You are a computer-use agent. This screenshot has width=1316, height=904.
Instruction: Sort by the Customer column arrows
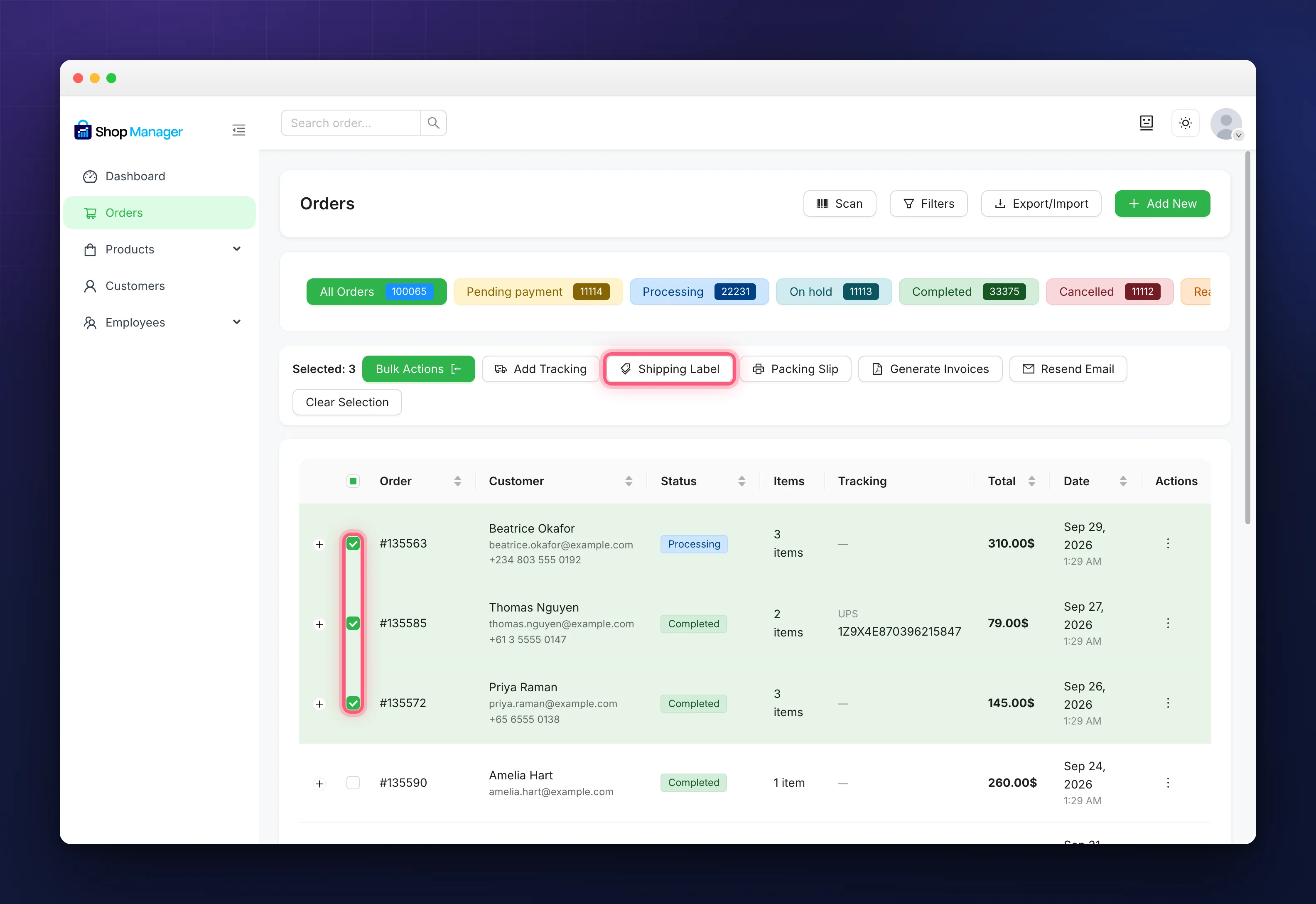coord(629,481)
